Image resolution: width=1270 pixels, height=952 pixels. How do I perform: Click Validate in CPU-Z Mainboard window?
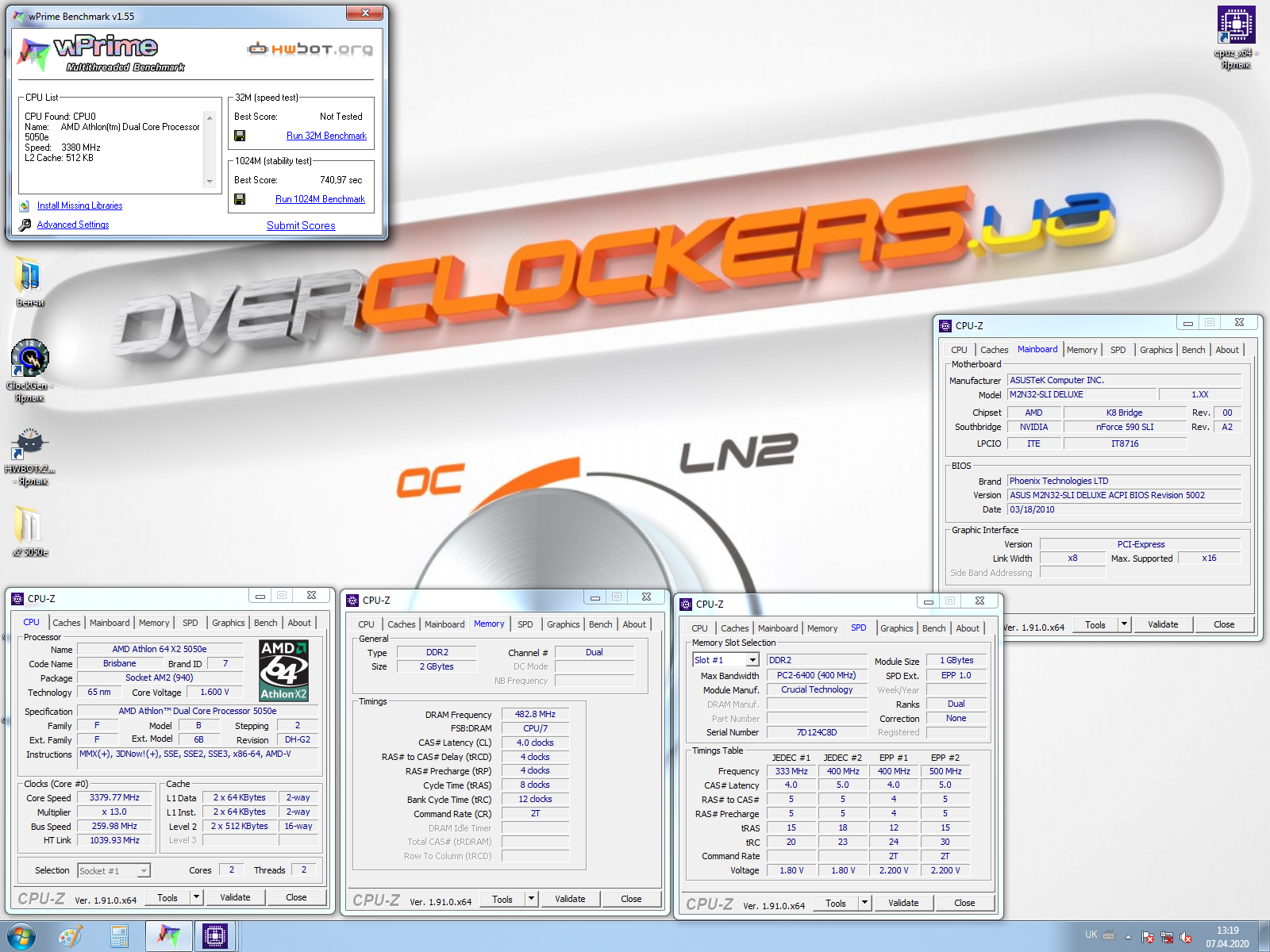(1163, 624)
